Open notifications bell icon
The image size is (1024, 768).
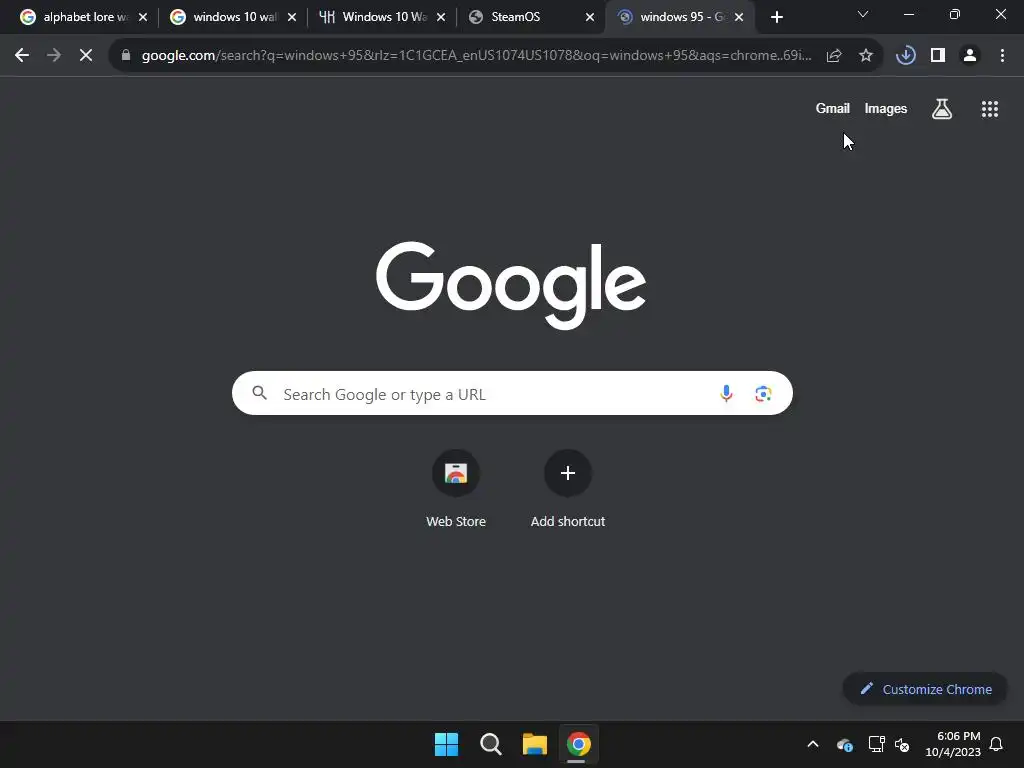tap(996, 744)
